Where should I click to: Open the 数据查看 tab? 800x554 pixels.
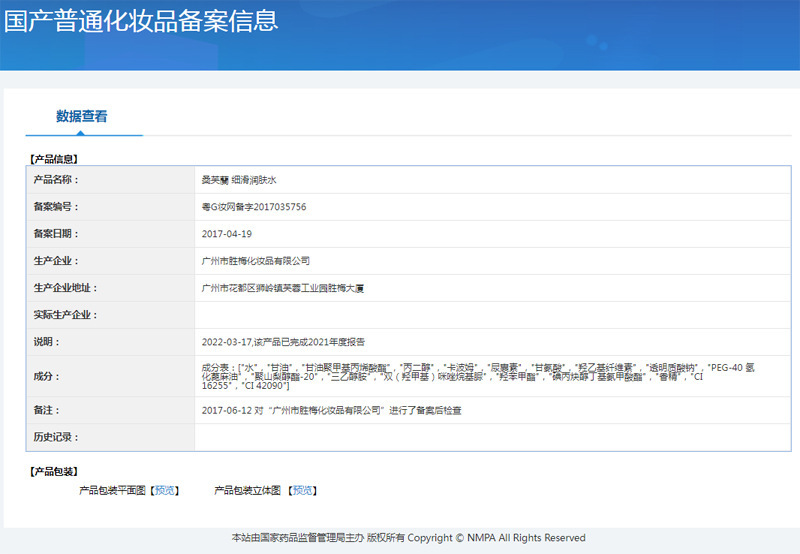tap(82, 116)
